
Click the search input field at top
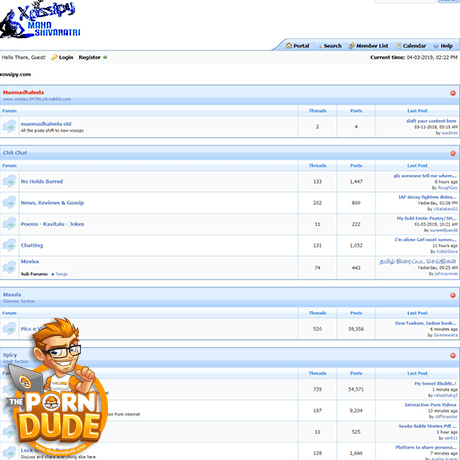[x=405, y=1]
